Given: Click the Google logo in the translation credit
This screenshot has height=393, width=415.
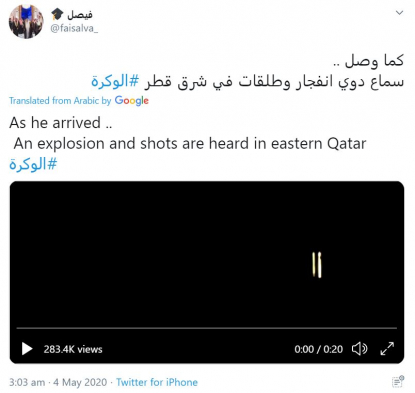Looking at the screenshot, I should pos(132,101).
